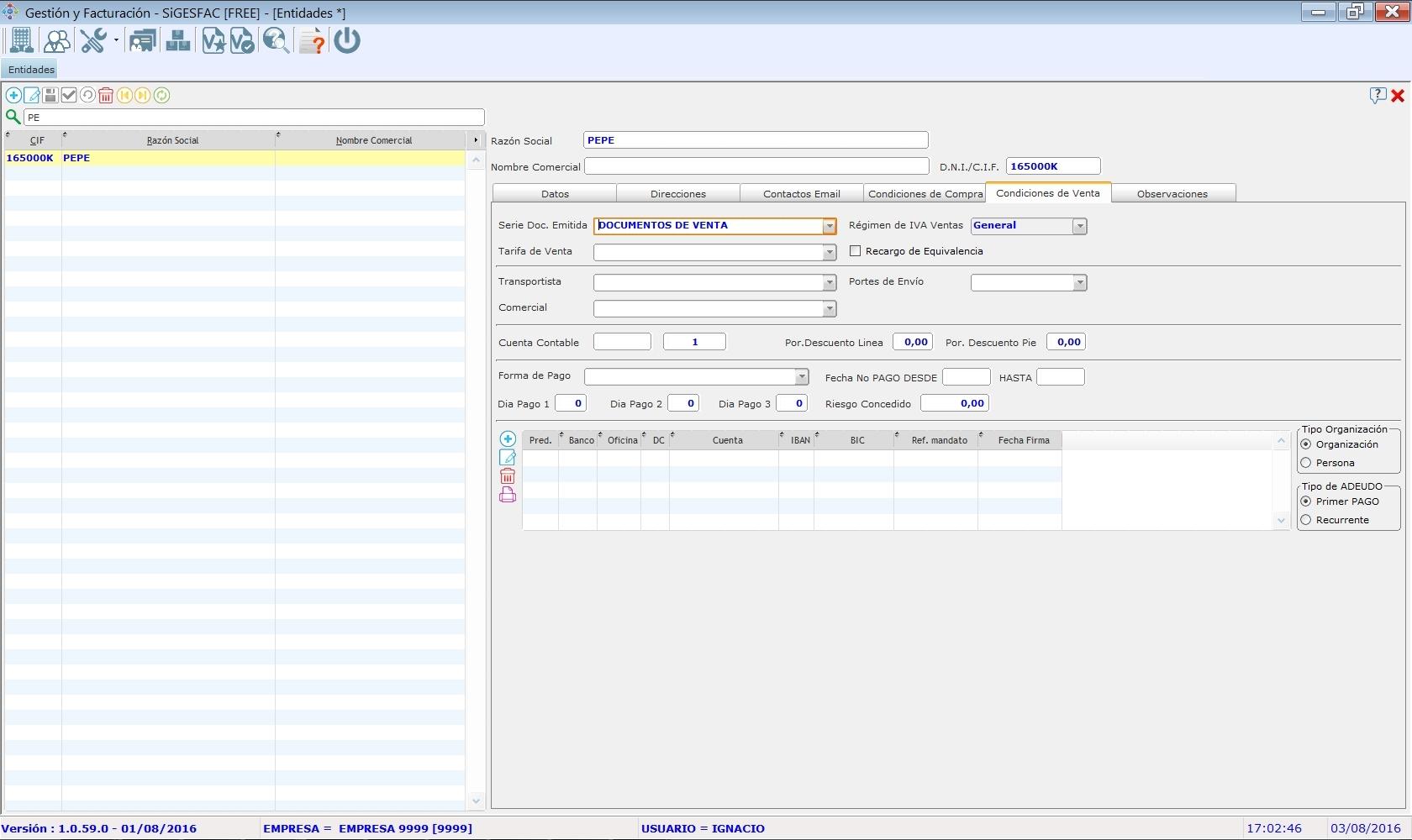Open the Portes de Envío dropdown
This screenshot has height=840, width=1412.
(1080, 282)
